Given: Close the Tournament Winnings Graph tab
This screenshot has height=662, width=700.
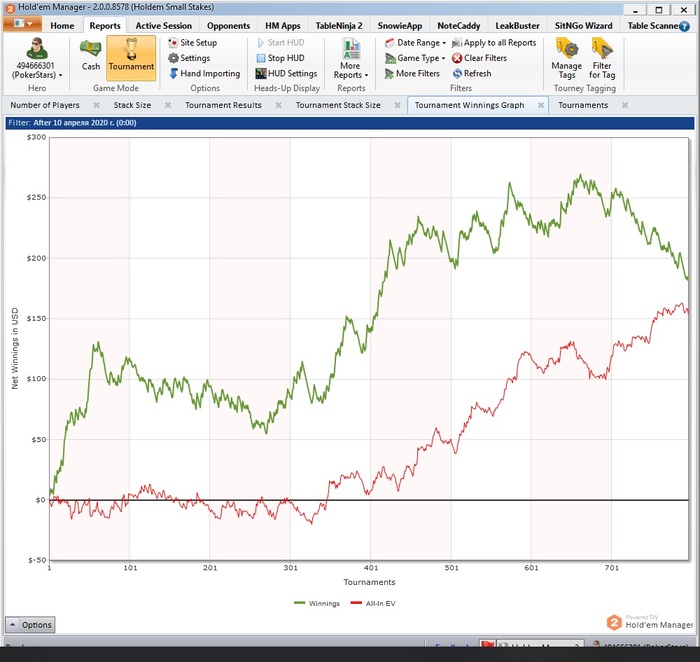Looking at the screenshot, I should (x=541, y=105).
